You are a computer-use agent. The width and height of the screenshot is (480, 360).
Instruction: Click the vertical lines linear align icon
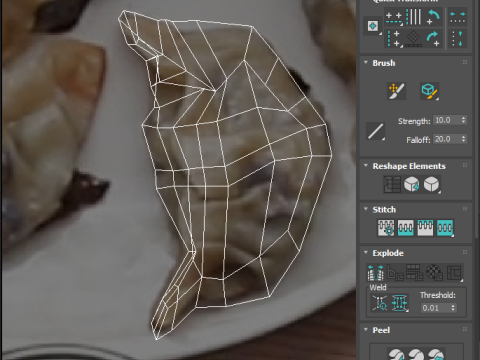[413, 17]
